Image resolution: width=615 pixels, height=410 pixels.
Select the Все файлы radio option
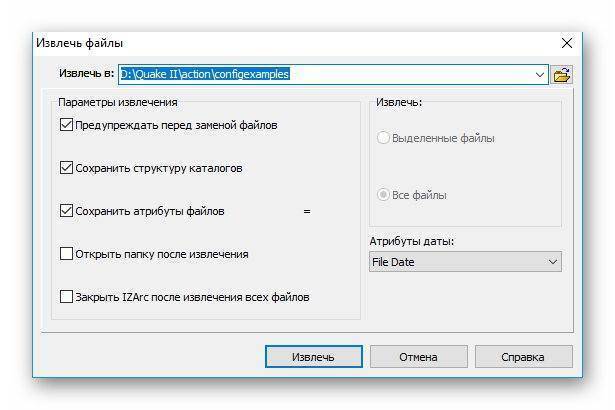tap(383, 195)
